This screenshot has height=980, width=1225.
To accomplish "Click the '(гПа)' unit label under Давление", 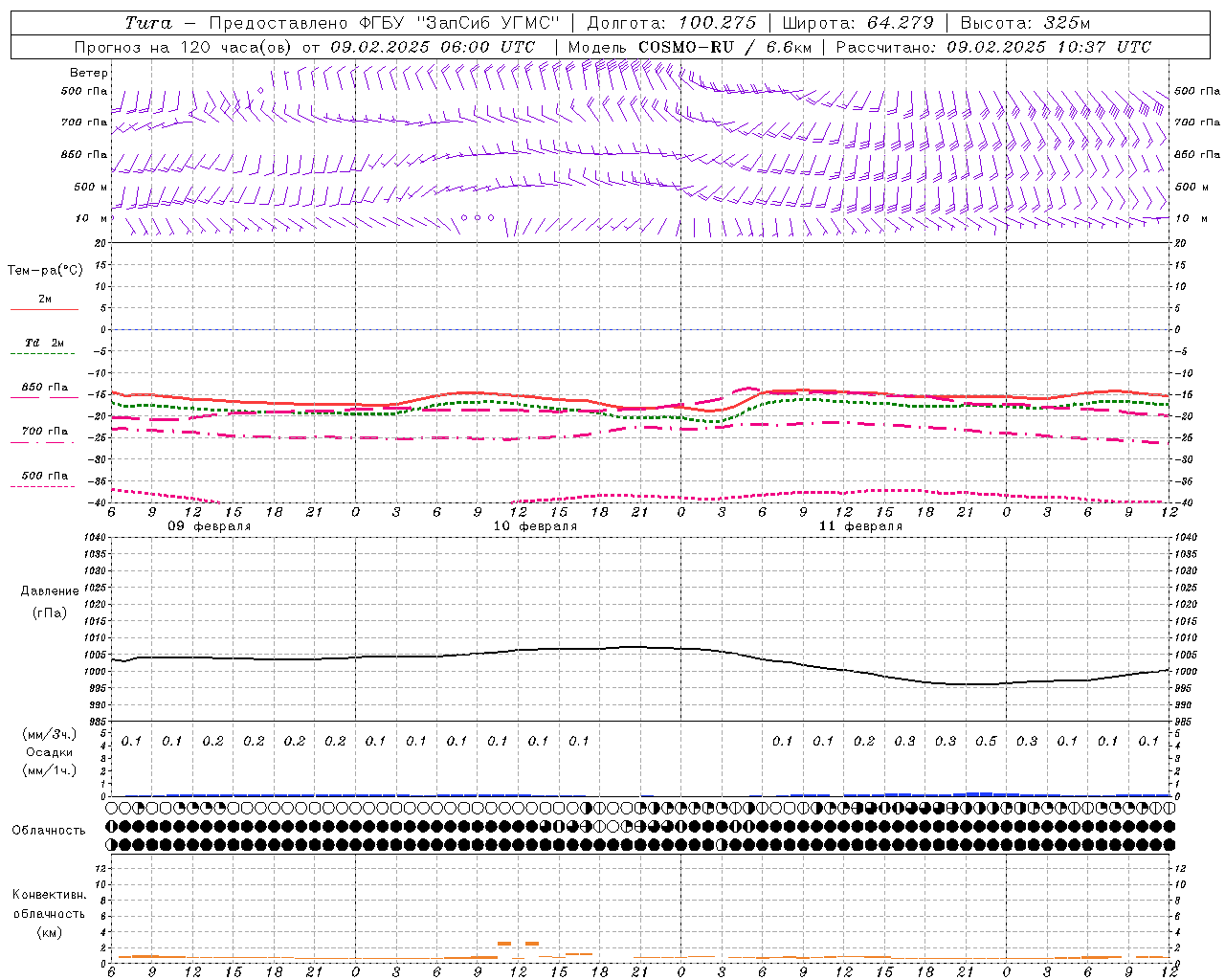I will [x=50, y=612].
